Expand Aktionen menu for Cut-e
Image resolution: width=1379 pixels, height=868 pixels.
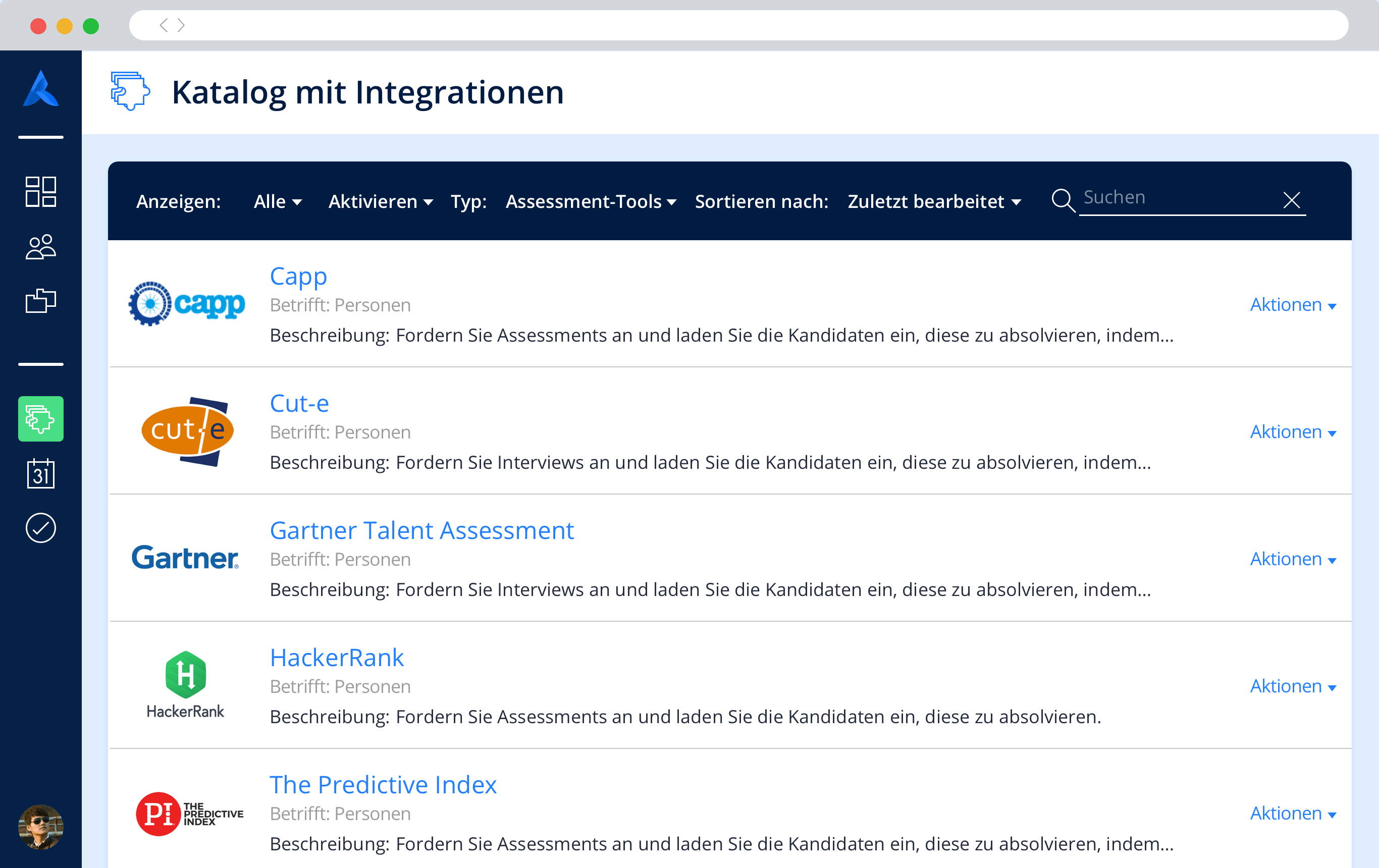pyautogui.click(x=1293, y=431)
